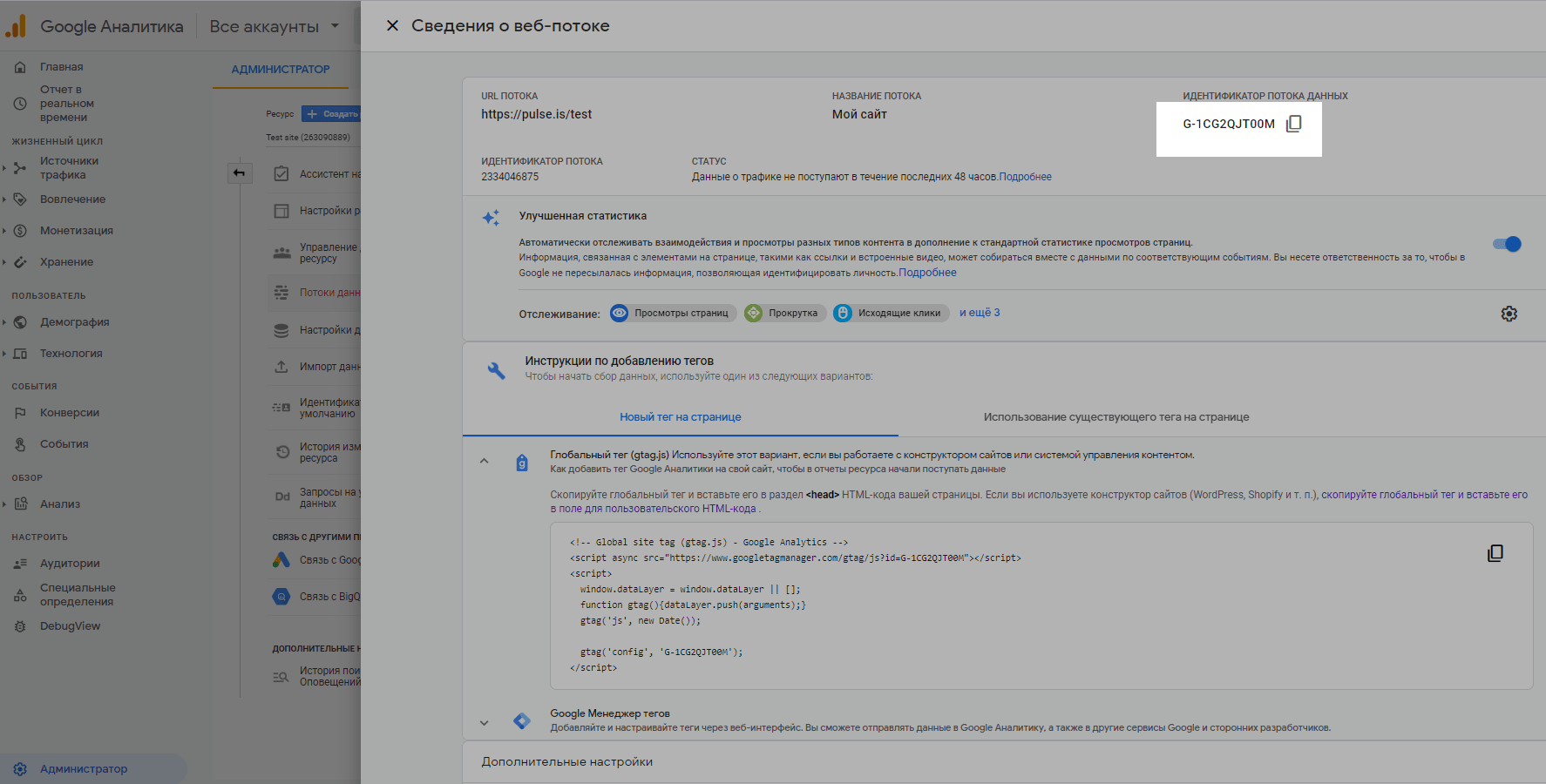Expand the Анализ sidebar section

tap(4, 504)
